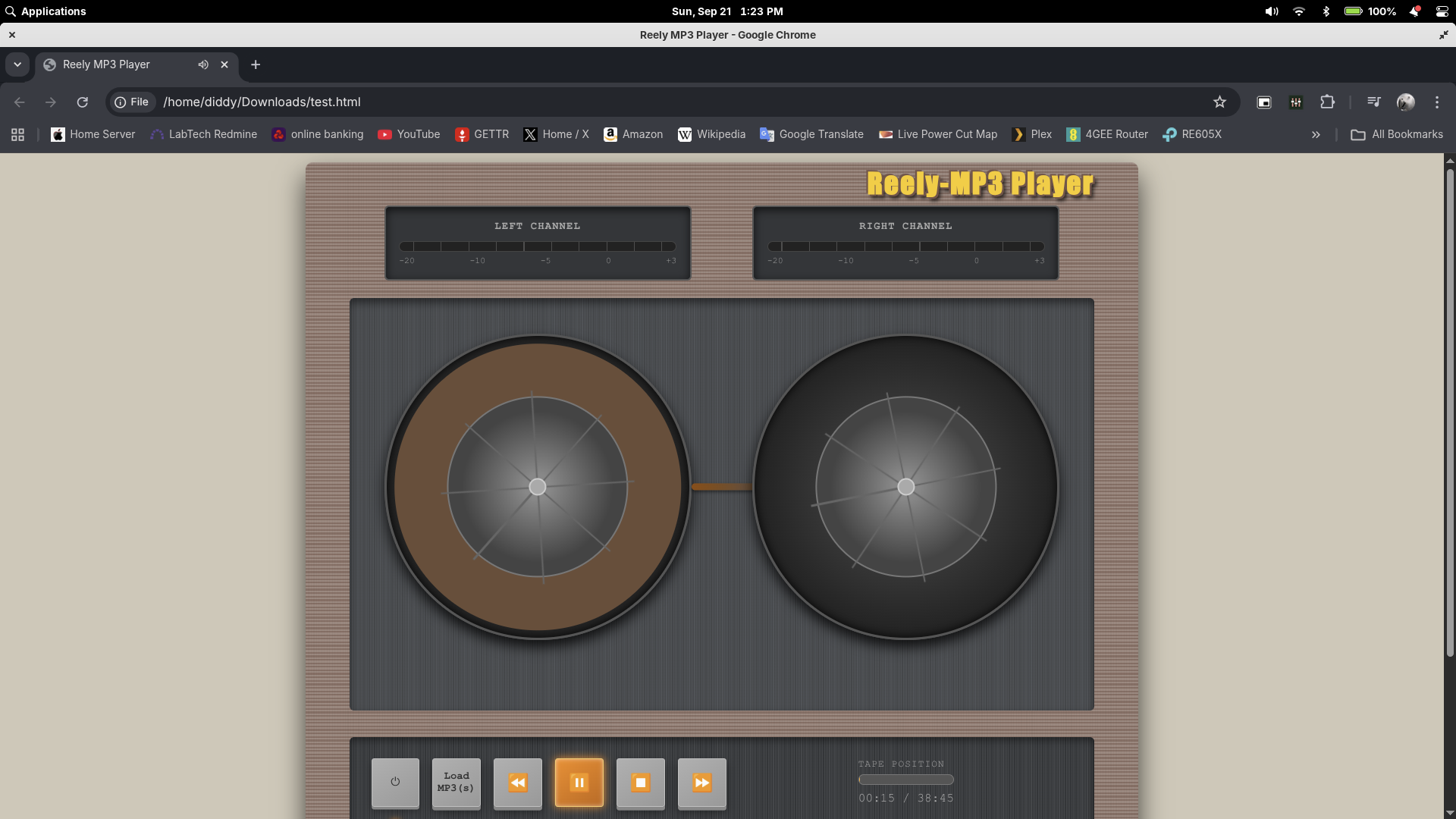The height and width of the screenshot is (819, 1456).
Task: Open the tab search dropdown arrow
Action: click(17, 64)
